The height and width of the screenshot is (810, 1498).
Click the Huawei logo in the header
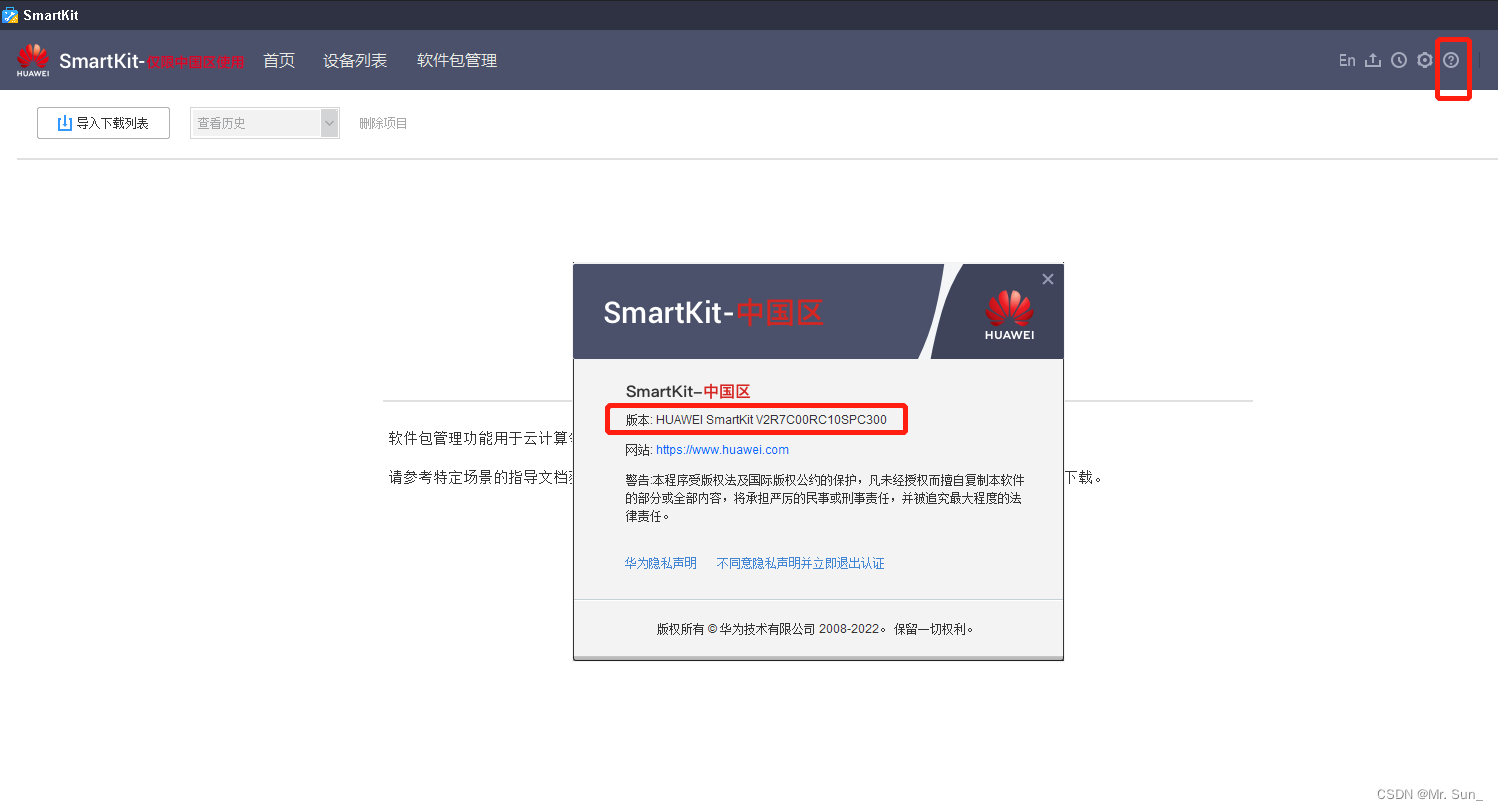[33, 59]
